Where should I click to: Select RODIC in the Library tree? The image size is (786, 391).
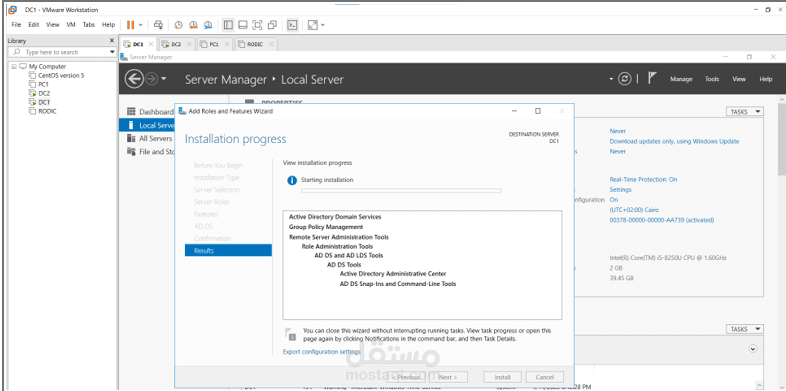coord(47,111)
